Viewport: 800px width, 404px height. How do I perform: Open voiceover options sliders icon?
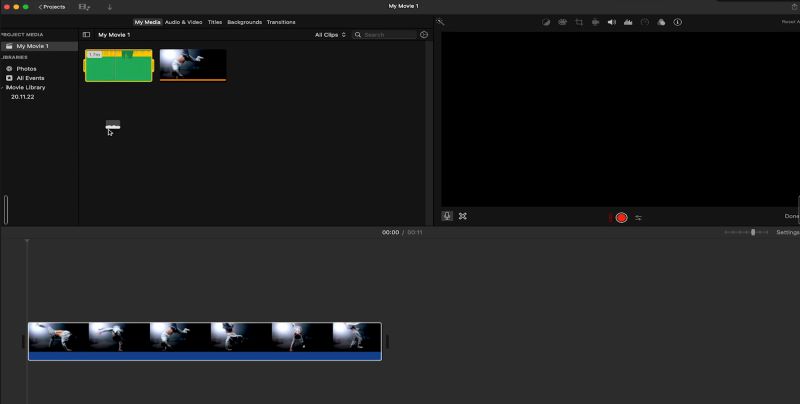click(x=638, y=218)
